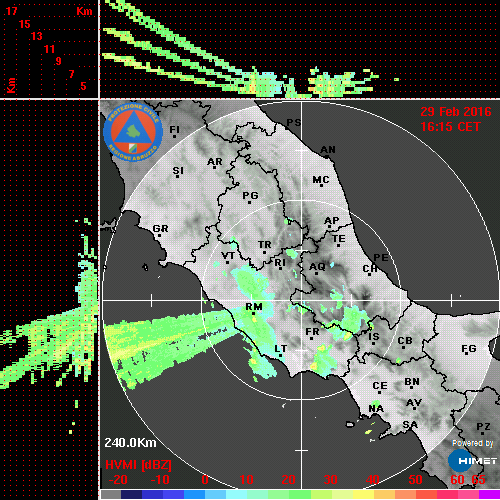Pick the yellow swatch on dBZ scale
Screen dimensions: 500x500
coord(363,494)
